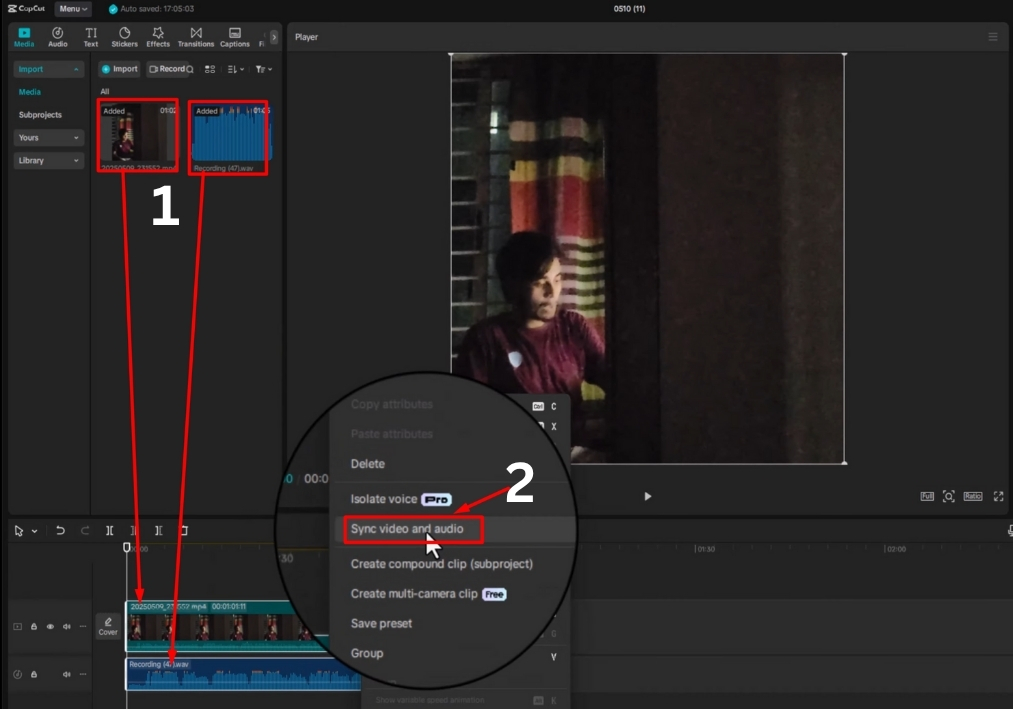Open the CapCut Menu dropdown
Screen dimensions: 1013x709
73,8
